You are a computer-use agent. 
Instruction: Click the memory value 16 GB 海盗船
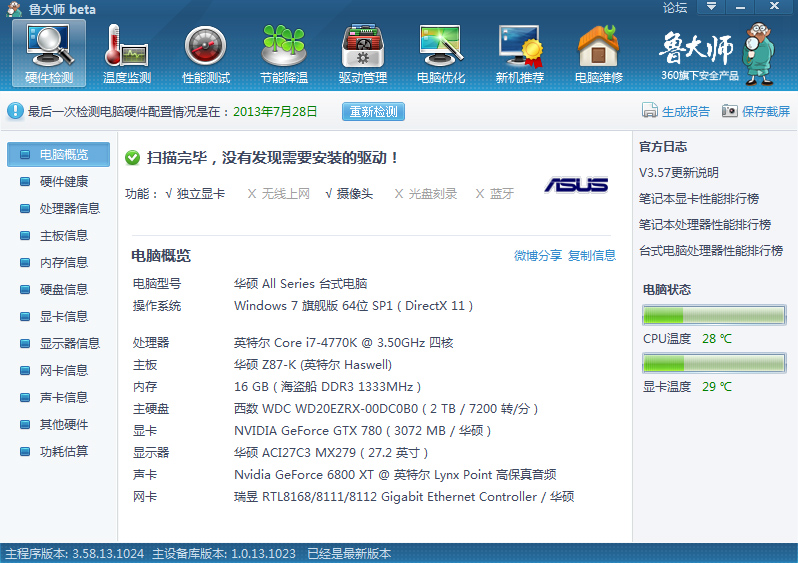pyautogui.click(x=327, y=386)
